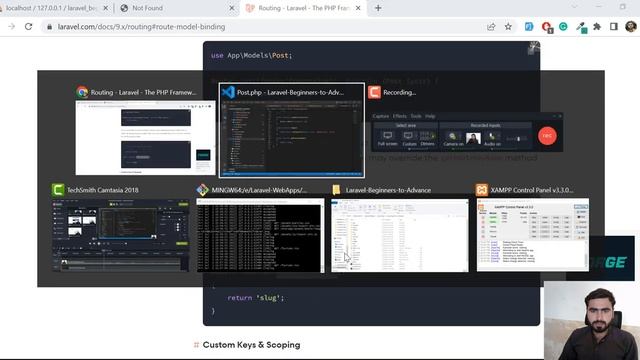Toggle Audio on in recorder

(x=492, y=139)
